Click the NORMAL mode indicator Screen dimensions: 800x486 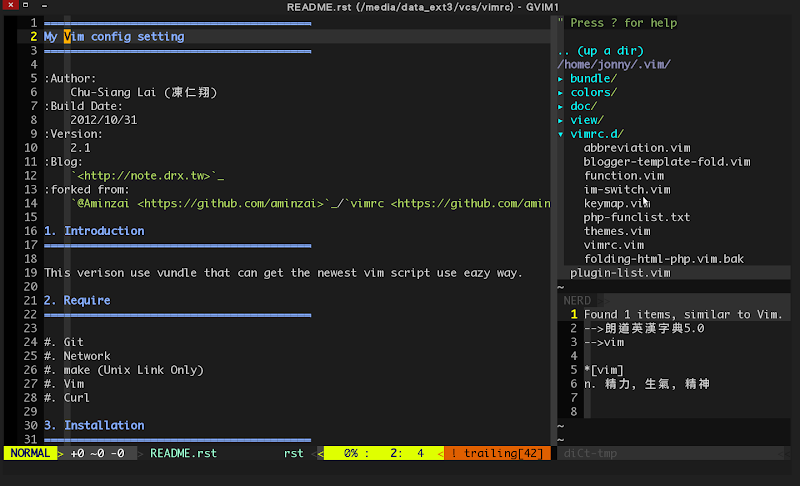[30, 453]
